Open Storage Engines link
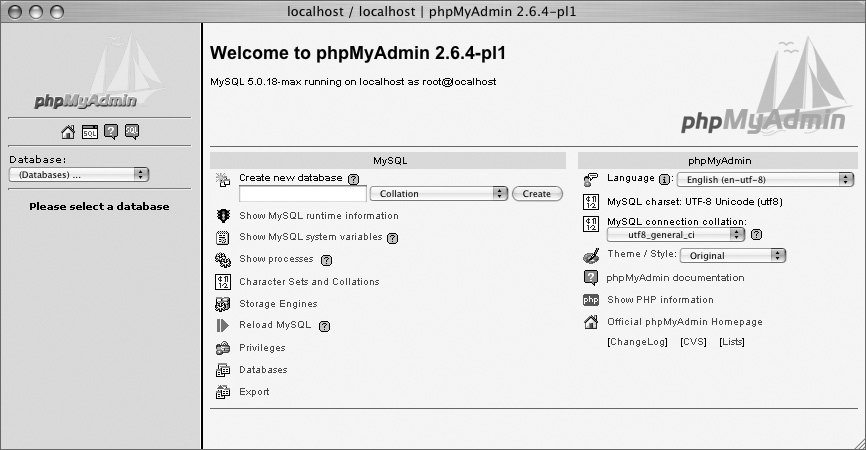 278,304
